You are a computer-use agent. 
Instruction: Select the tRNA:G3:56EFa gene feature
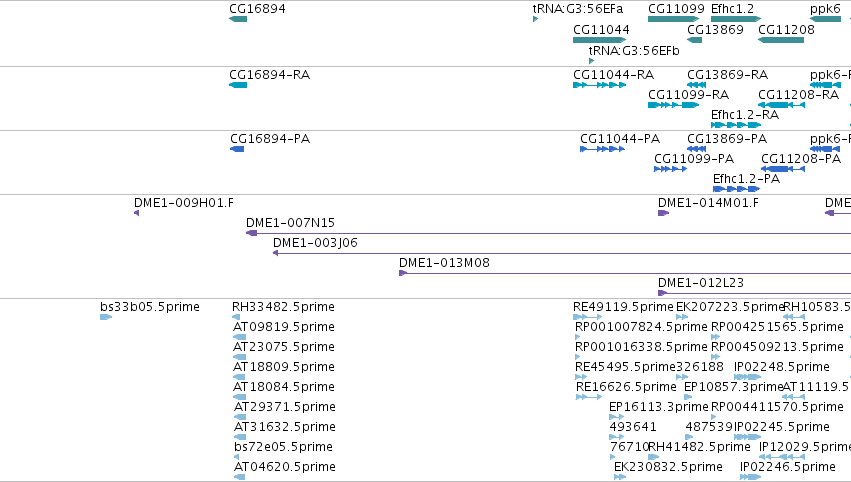535,19
